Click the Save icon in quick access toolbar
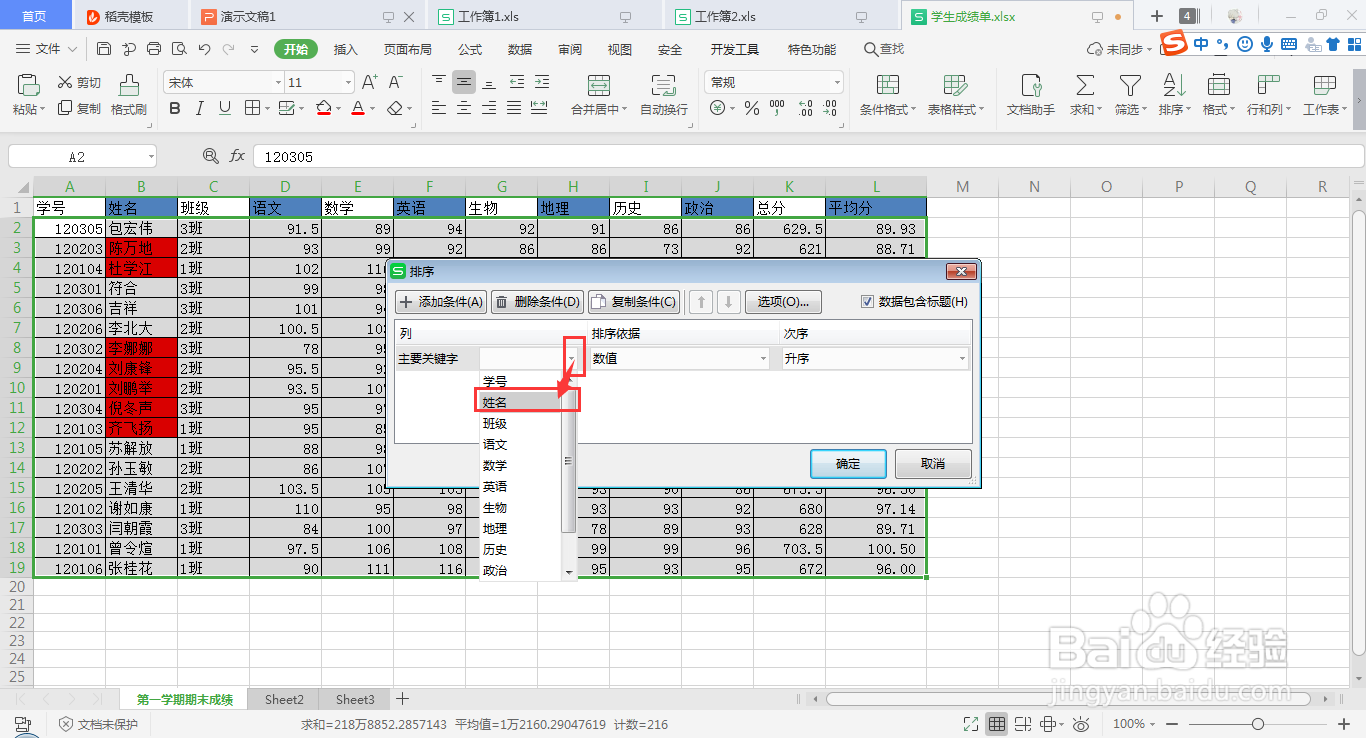Screen dimensions: 1366x738 [104, 49]
